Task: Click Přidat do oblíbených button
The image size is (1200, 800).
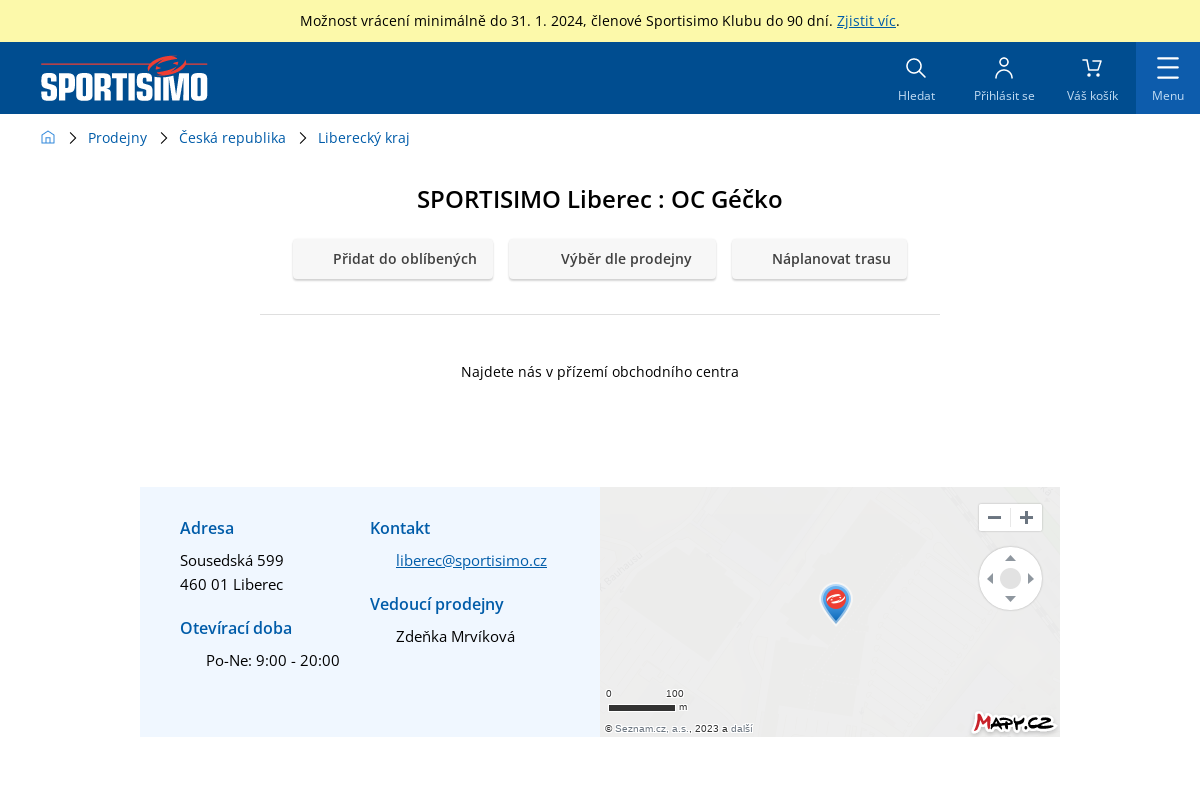Action: pos(393,259)
